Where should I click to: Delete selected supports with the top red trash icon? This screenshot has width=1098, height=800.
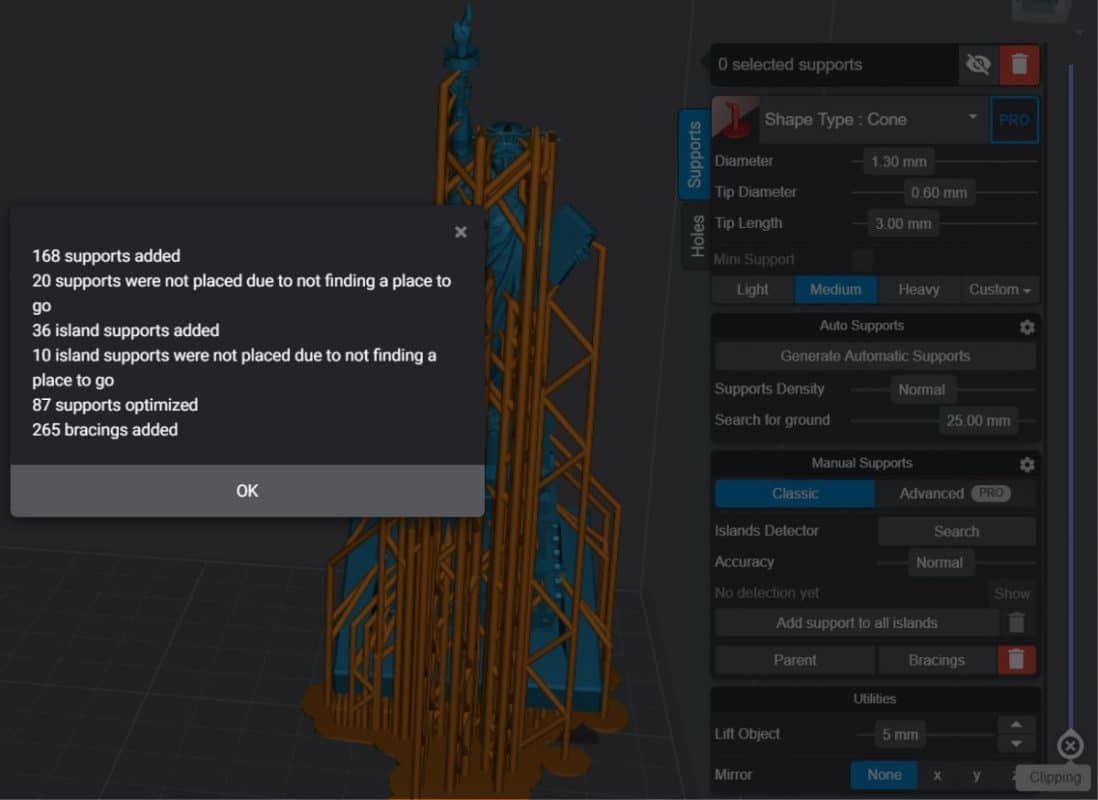click(x=1019, y=64)
